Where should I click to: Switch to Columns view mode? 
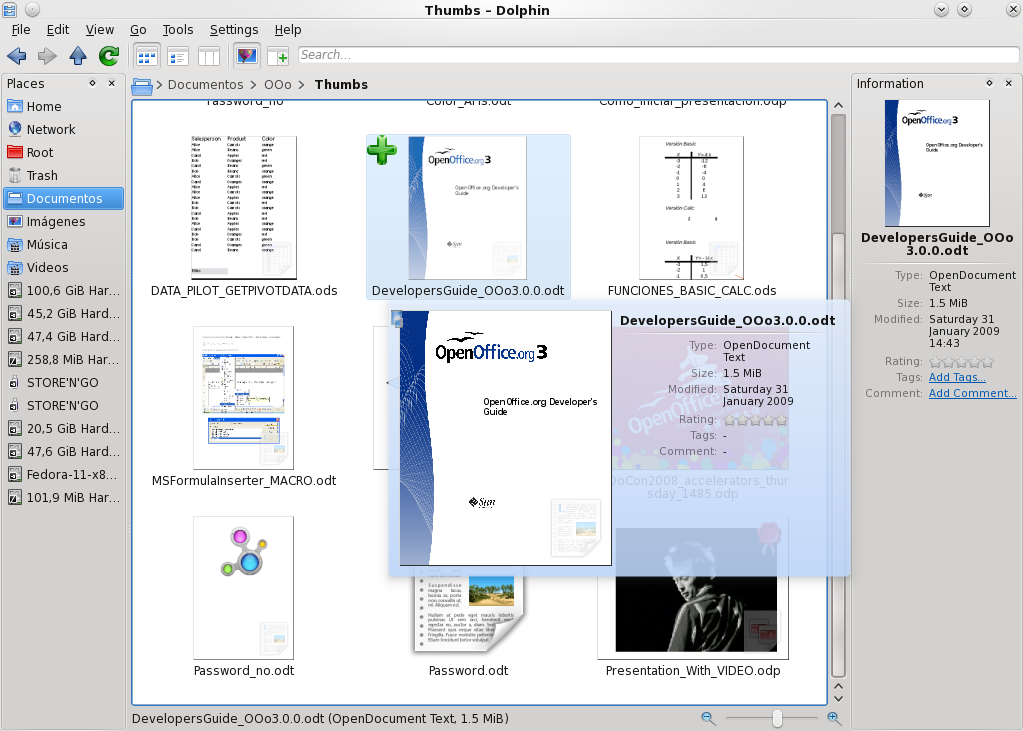pos(209,57)
